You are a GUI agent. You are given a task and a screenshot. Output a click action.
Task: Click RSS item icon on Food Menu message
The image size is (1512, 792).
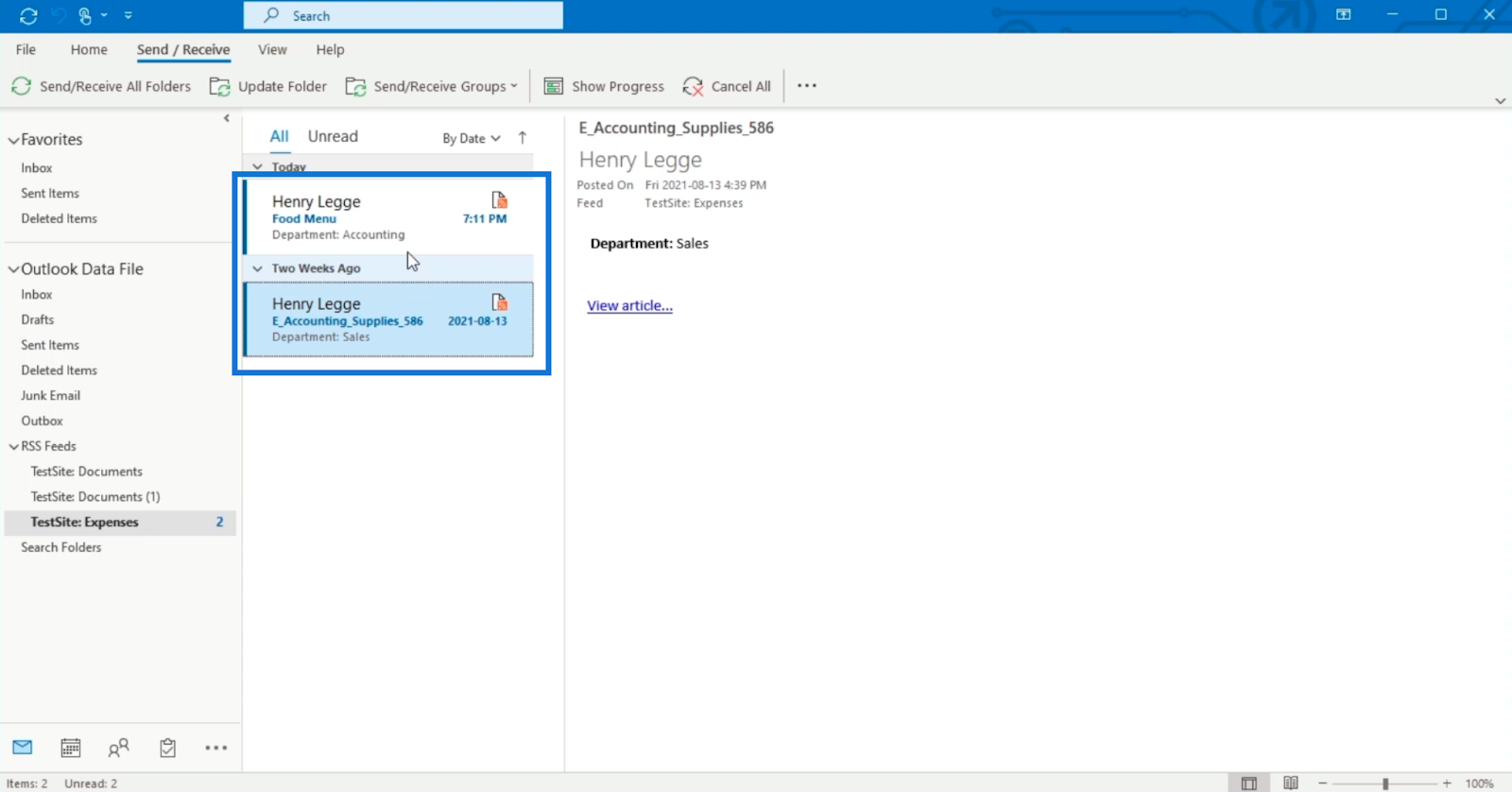(499, 200)
